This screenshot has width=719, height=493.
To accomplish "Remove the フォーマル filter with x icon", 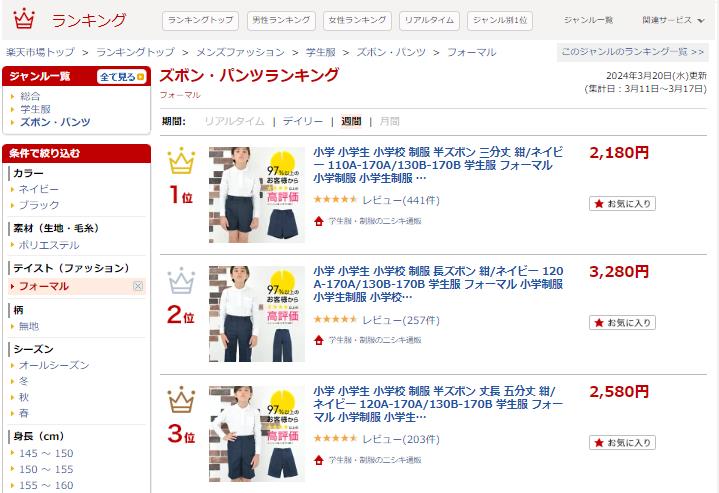I will point(138,286).
